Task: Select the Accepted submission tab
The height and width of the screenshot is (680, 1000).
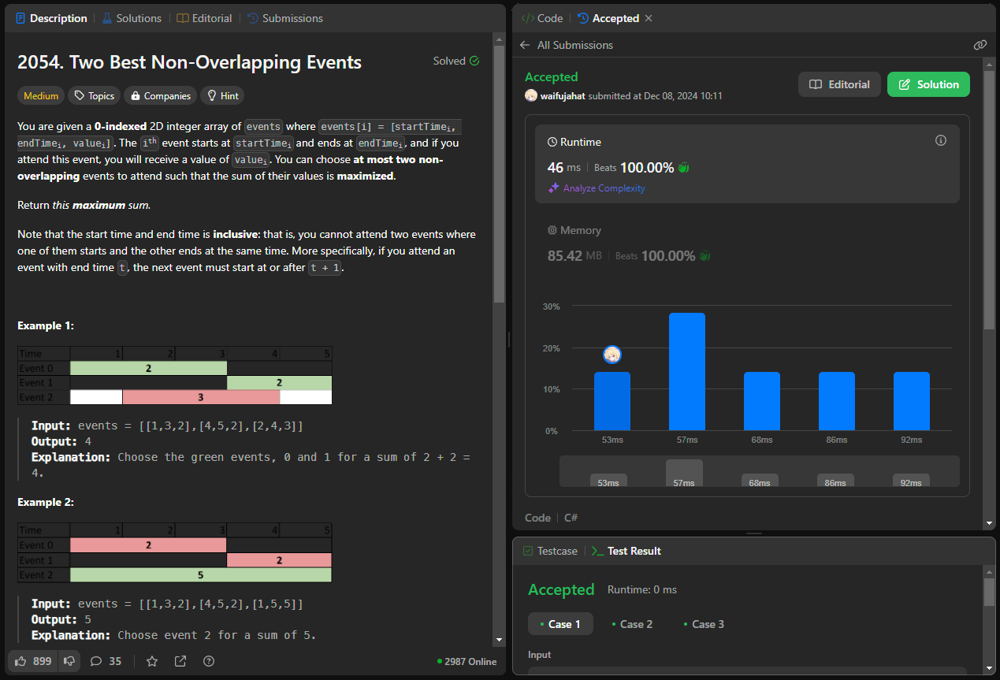Action: (608, 18)
